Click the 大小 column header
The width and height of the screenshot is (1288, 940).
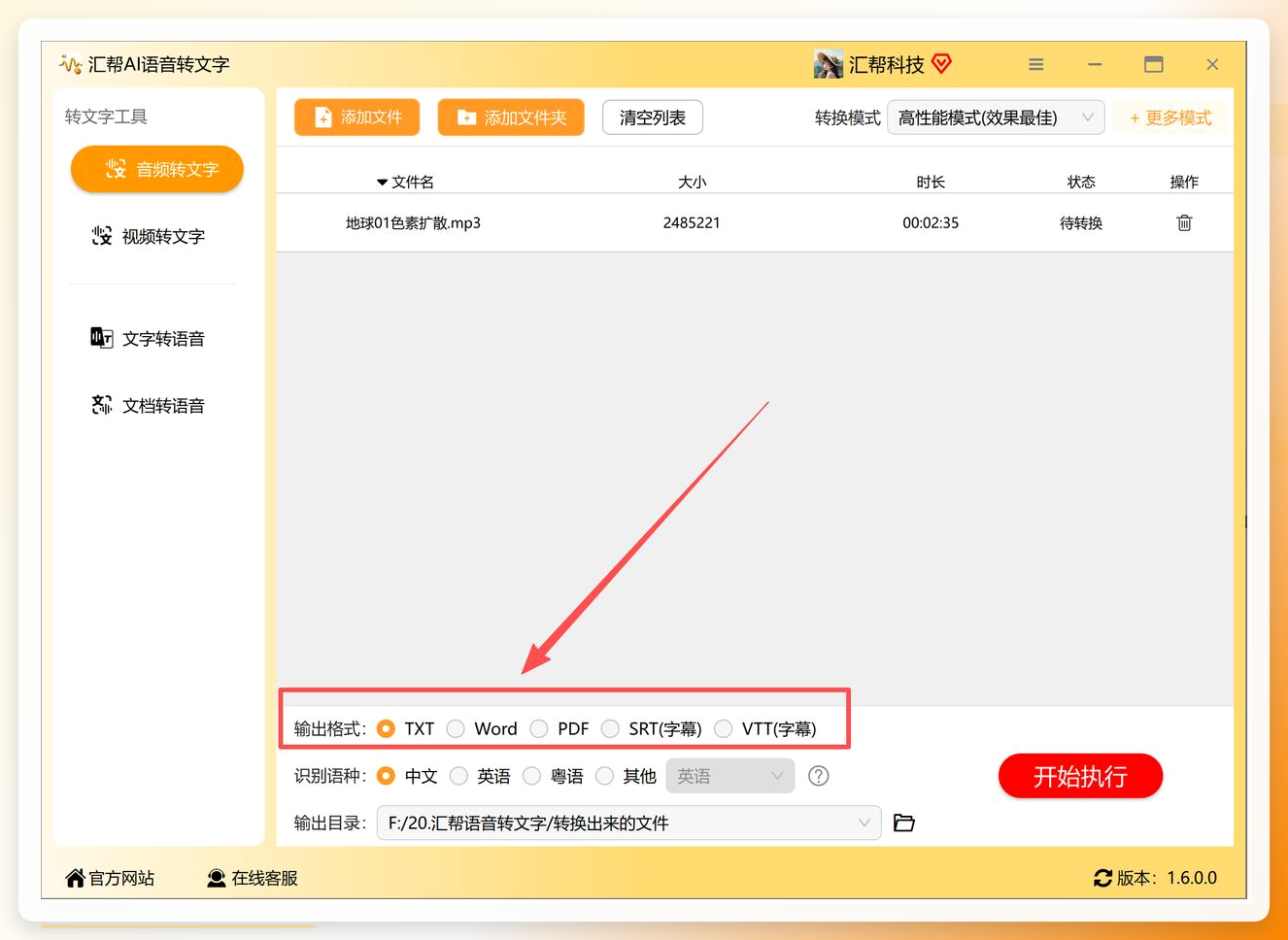(x=692, y=182)
